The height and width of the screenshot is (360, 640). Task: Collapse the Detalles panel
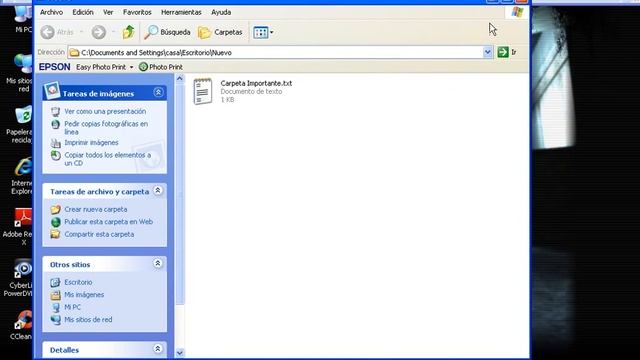(x=158, y=349)
